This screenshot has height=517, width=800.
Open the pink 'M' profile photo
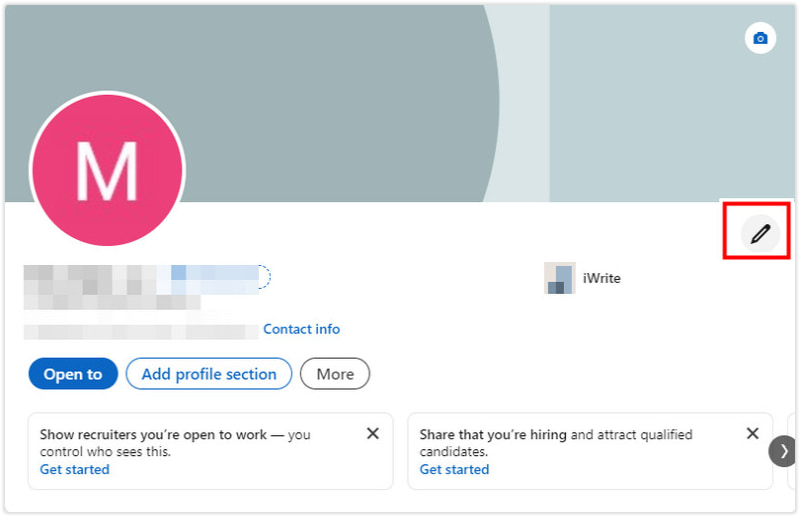click(107, 169)
